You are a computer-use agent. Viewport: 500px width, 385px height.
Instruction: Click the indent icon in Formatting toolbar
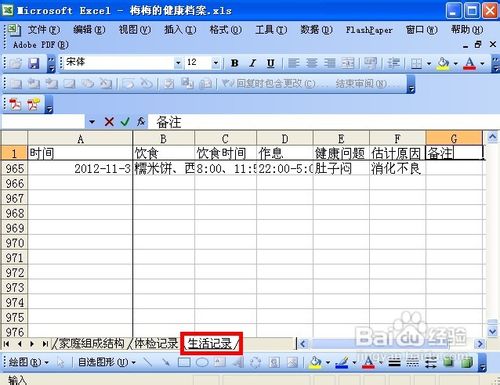pyautogui.click(x=394, y=63)
